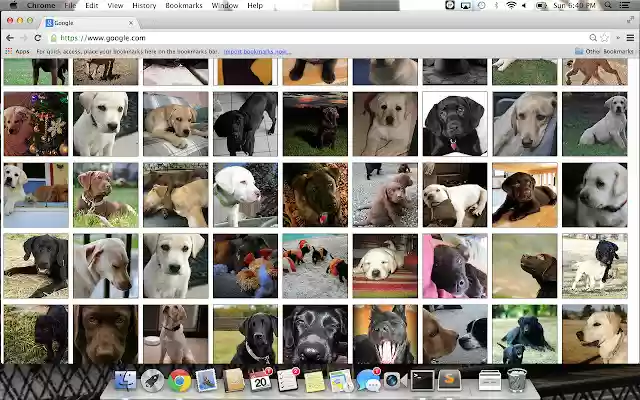Open Launchpad rocket icon in Dock
640x400 pixels.
click(152, 381)
